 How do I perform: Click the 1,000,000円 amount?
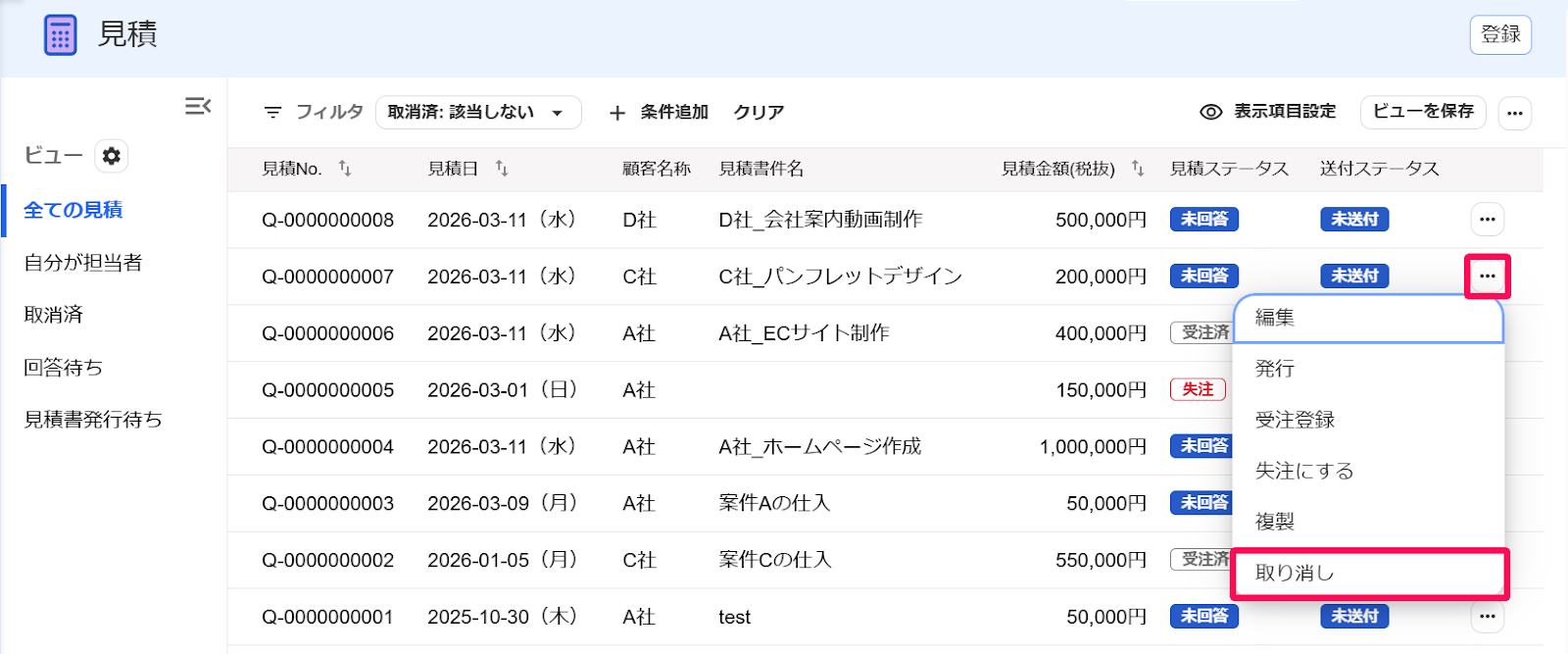tap(1093, 447)
